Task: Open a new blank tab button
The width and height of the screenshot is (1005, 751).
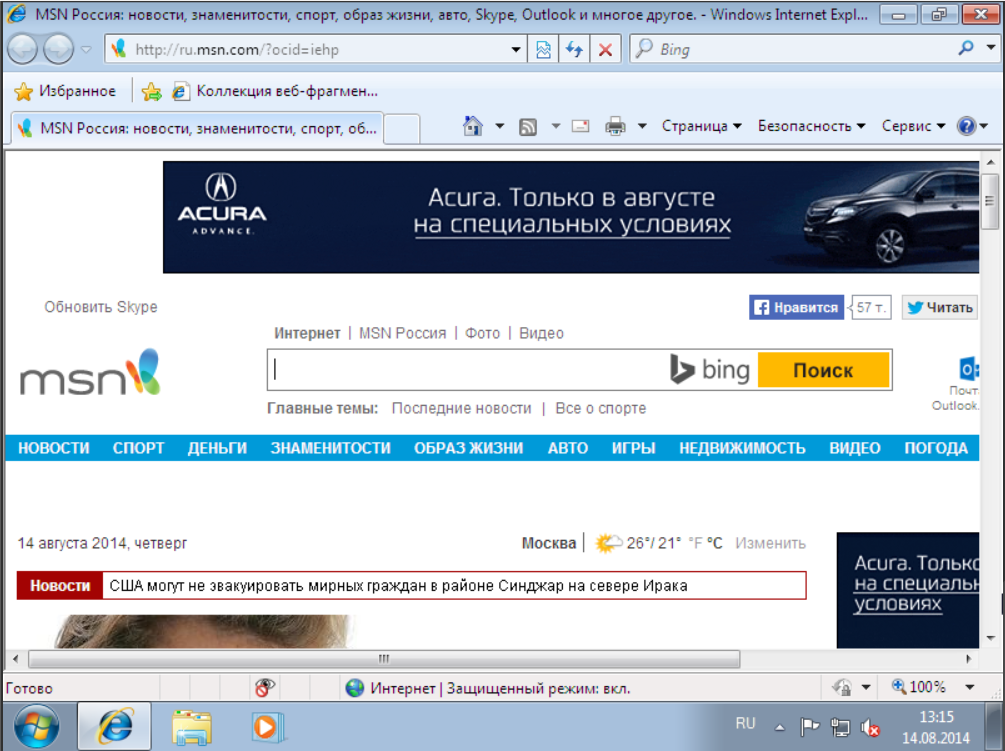Action: tap(402, 129)
